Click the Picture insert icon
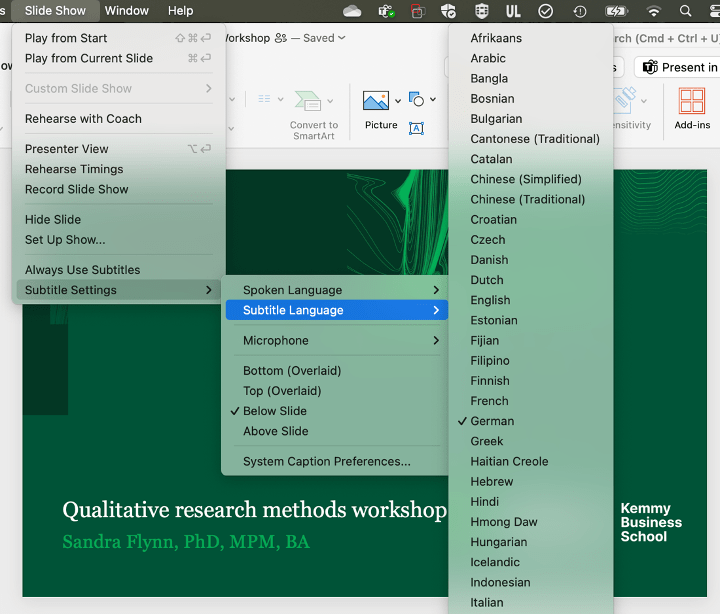The image size is (720, 614). pos(376,101)
